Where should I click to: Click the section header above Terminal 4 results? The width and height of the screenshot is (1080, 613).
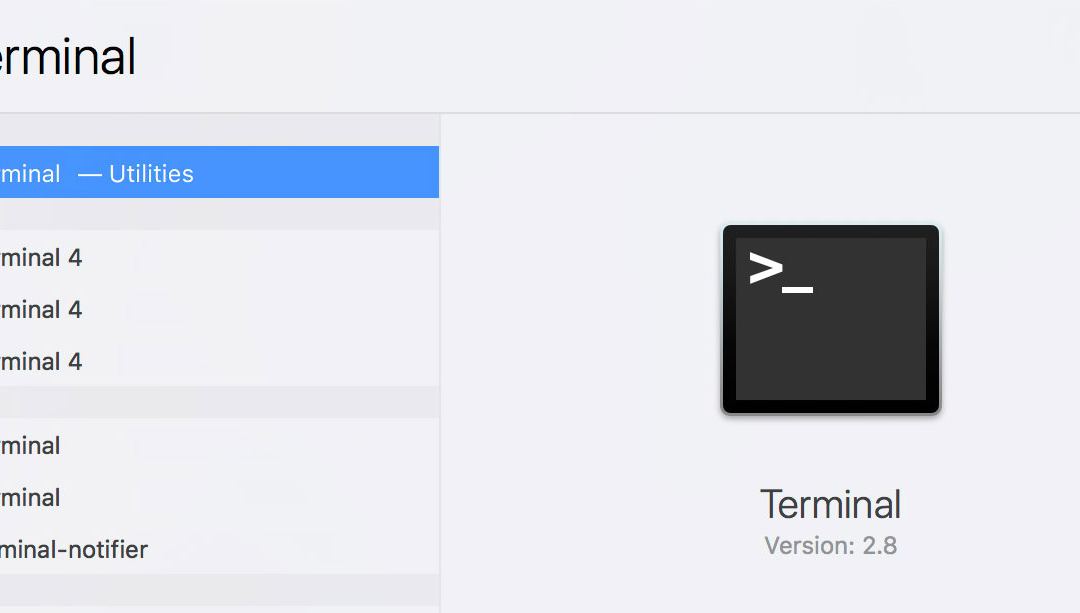click(x=220, y=214)
